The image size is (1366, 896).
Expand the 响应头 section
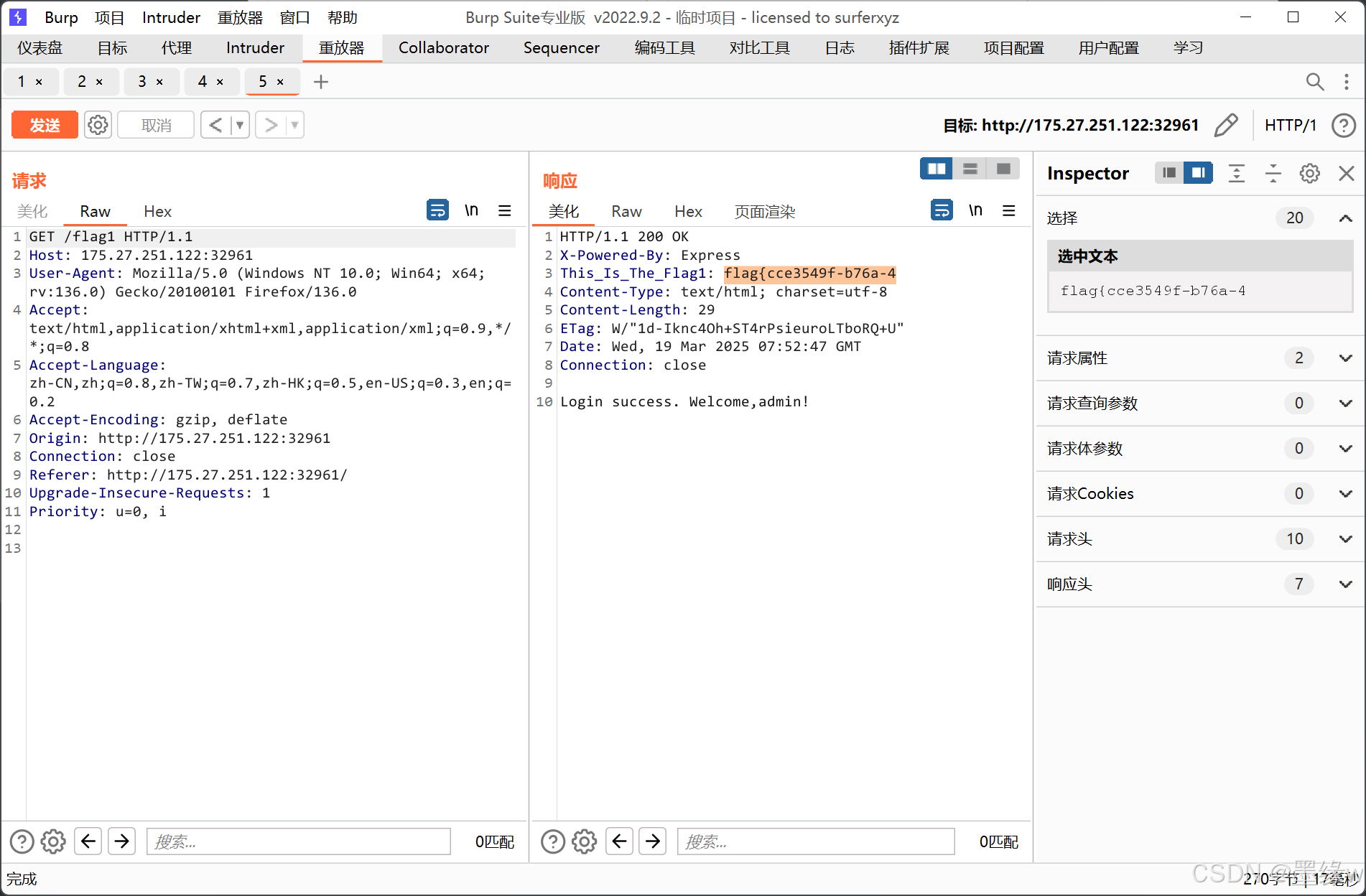[x=1345, y=584]
